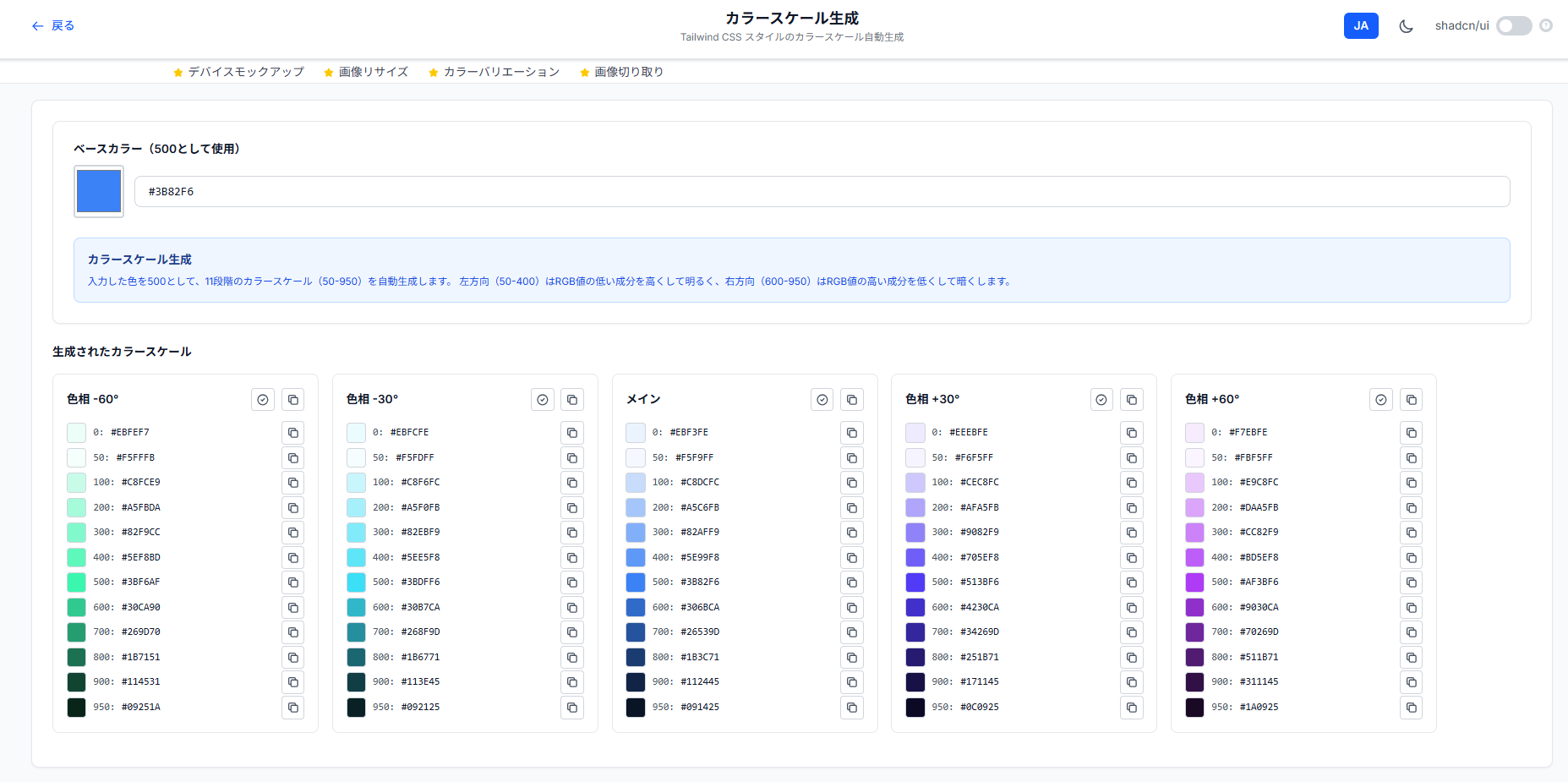Click the hex value #113E45
1568x782 pixels.
click(421, 682)
